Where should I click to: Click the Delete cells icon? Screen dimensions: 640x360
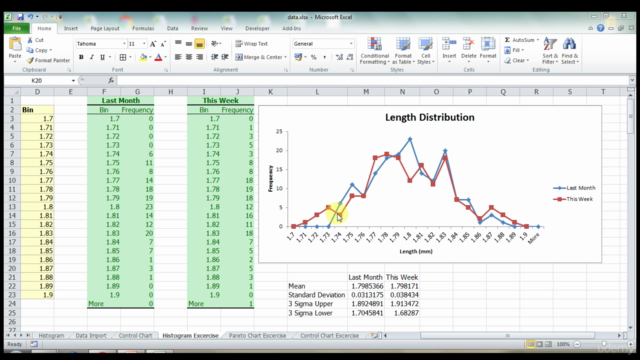tap(469, 44)
